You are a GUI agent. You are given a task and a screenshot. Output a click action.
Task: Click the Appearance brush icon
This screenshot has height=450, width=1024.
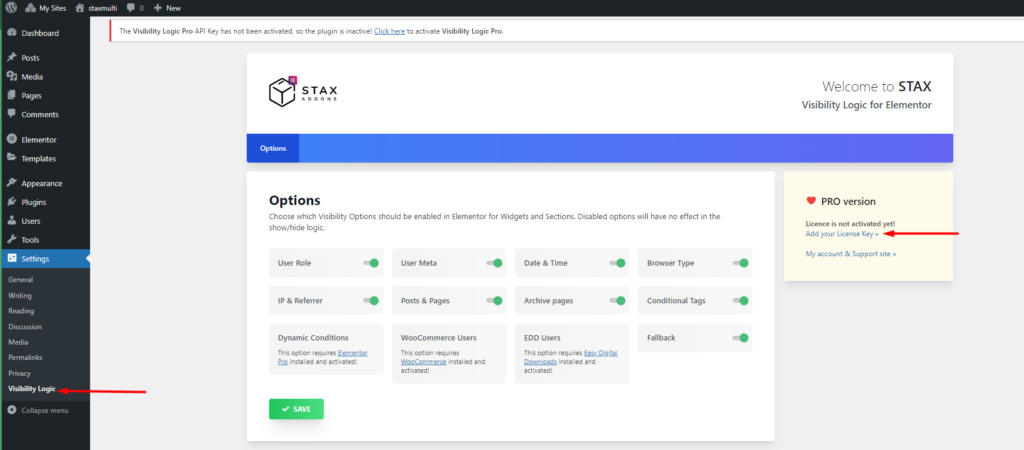(x=11, y=183)
